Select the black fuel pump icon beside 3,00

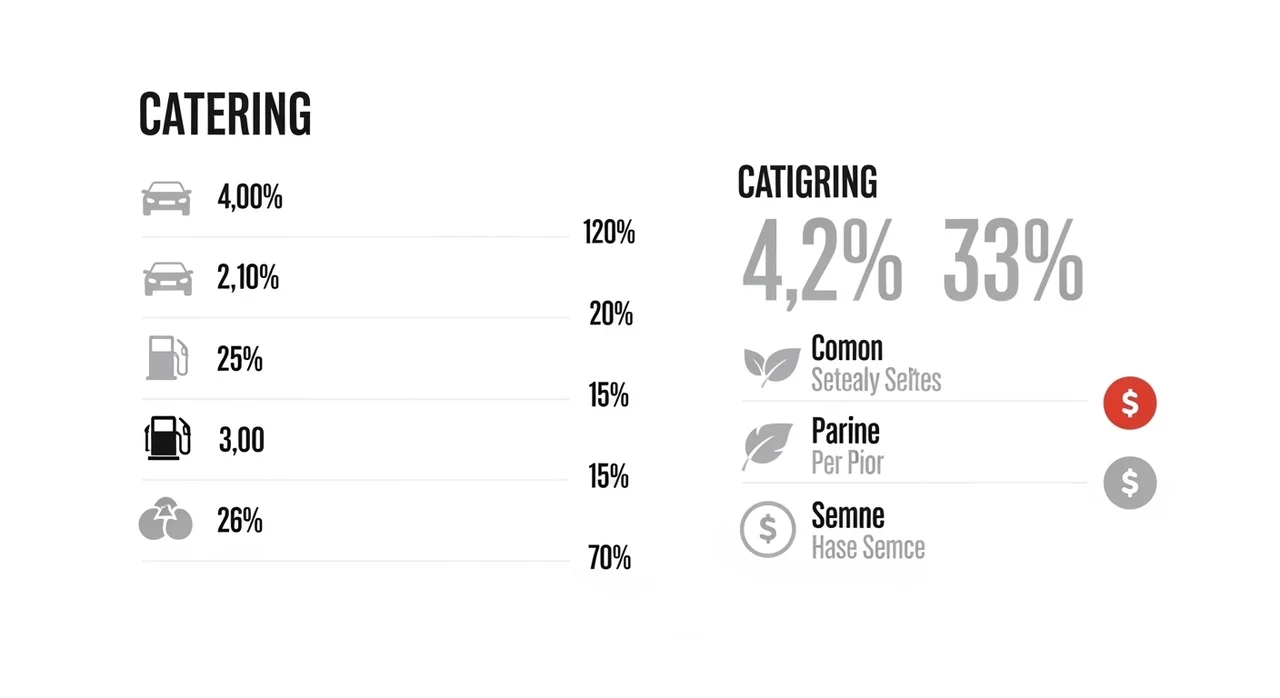[x=167, y=439]
